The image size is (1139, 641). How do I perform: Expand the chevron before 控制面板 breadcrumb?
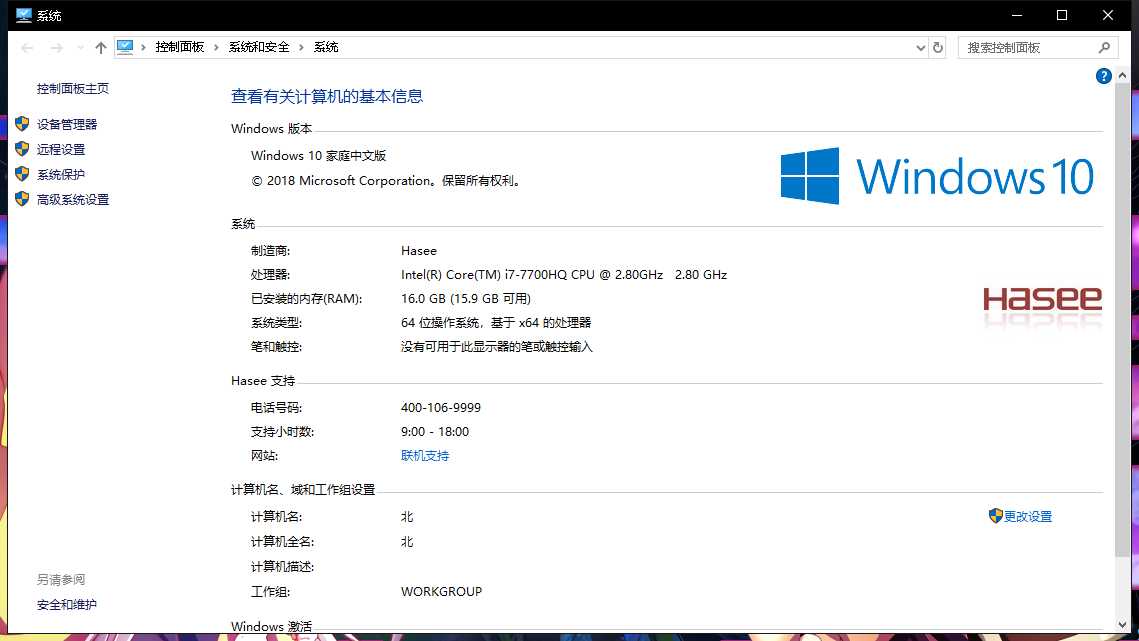tap(143, 47)
